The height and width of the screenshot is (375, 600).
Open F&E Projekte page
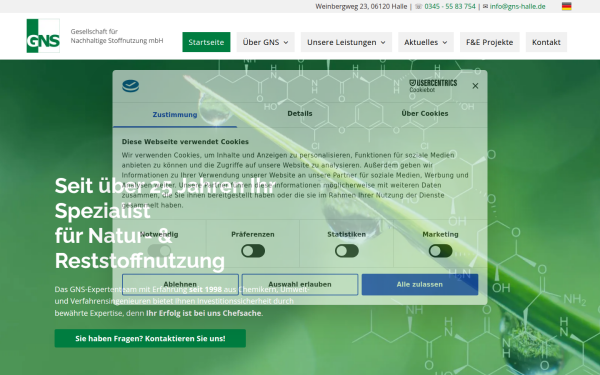(x=489, y=42)
